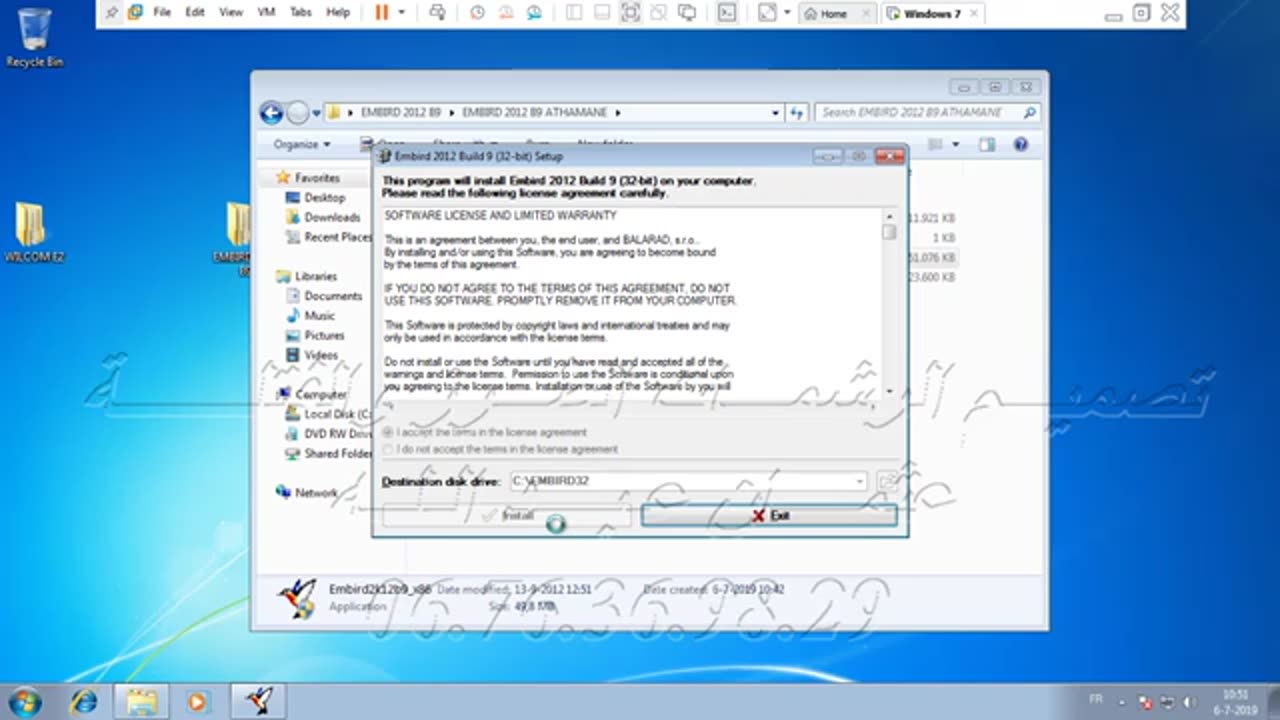Screen dimensions: 1280x720
Task: Click the VMware pause VM icon
Action: tap(381, 13)
